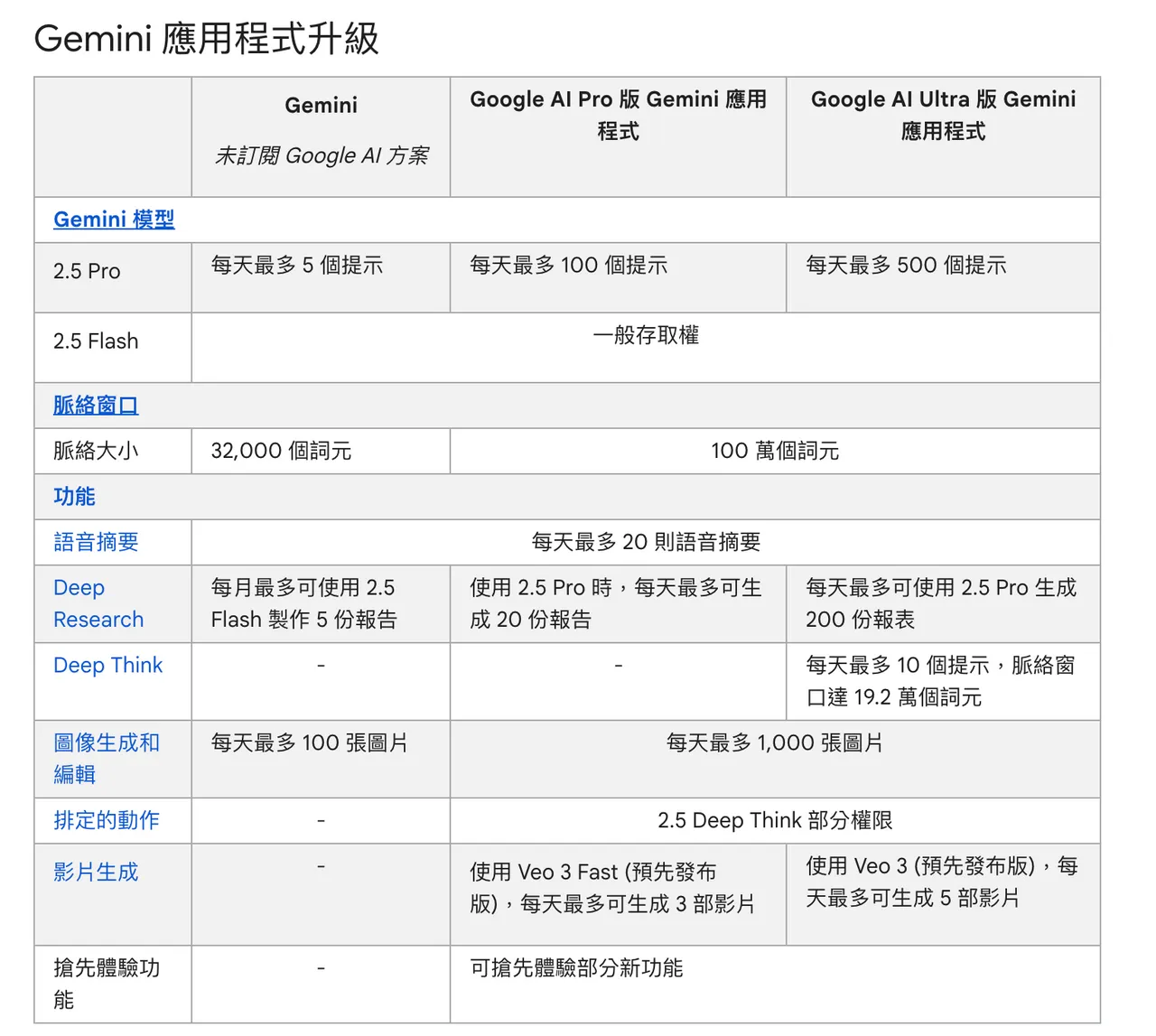Click the 使用 2.5 Pro 時 20 份報告 cell
The height and width of the screenshot is (1036, 1156).
click(x=616, y=603)
